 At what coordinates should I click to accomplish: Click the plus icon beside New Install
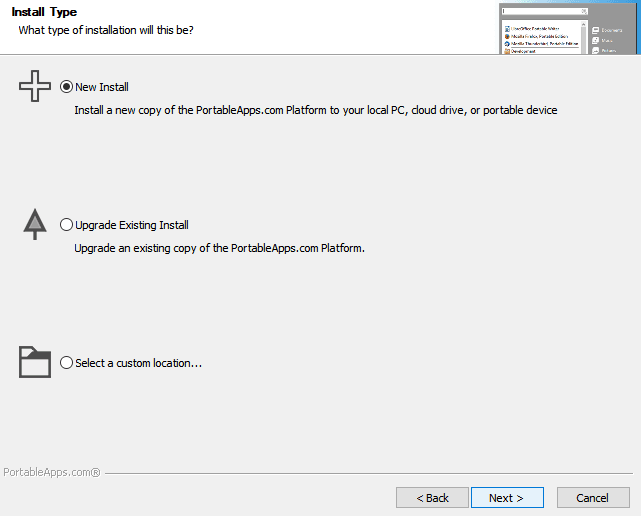point(35,87)
